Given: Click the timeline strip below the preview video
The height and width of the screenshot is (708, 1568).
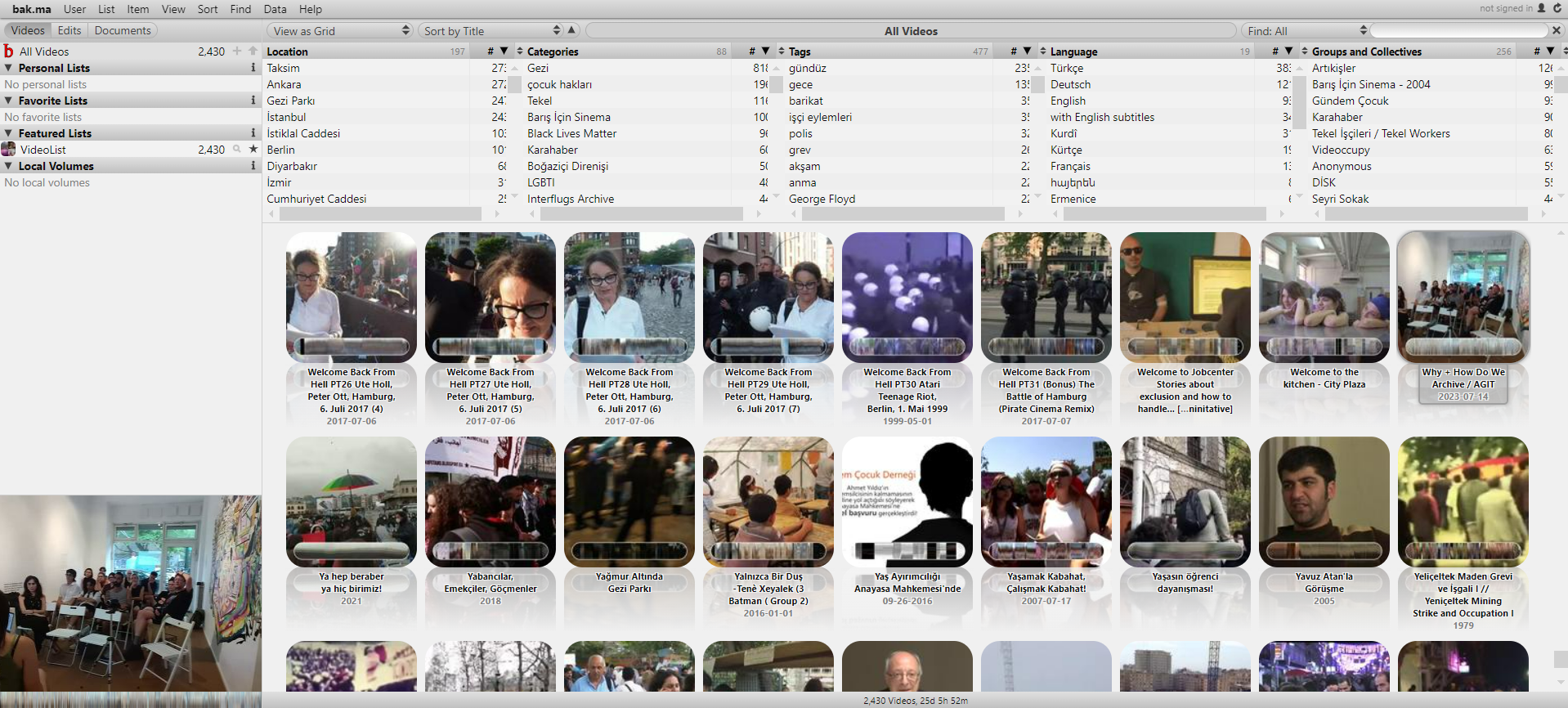Looking at the screenshot, I should click(131, 700).
